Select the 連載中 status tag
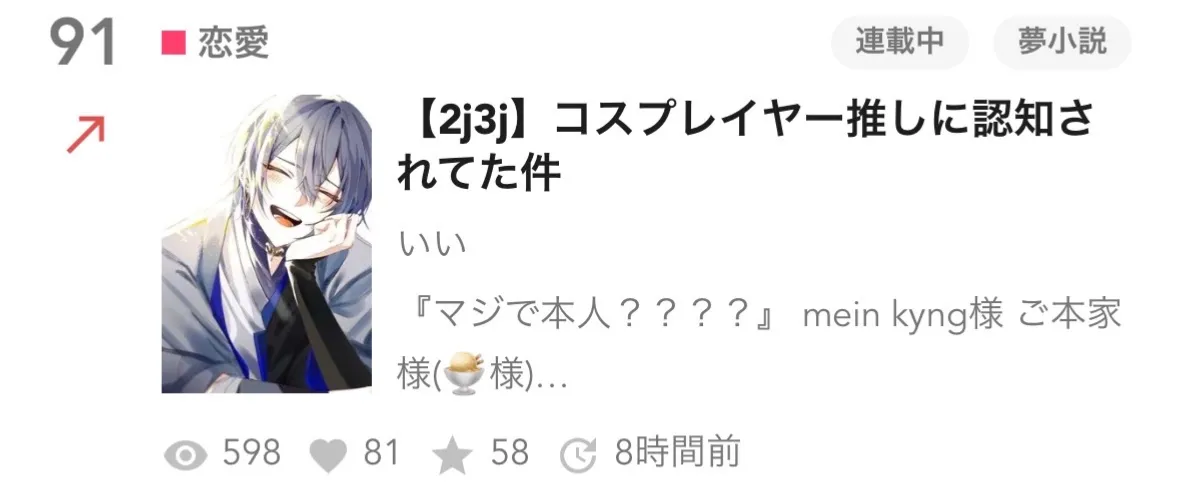The height and width of the screenshot is (487, 1179). click(899, 42)
